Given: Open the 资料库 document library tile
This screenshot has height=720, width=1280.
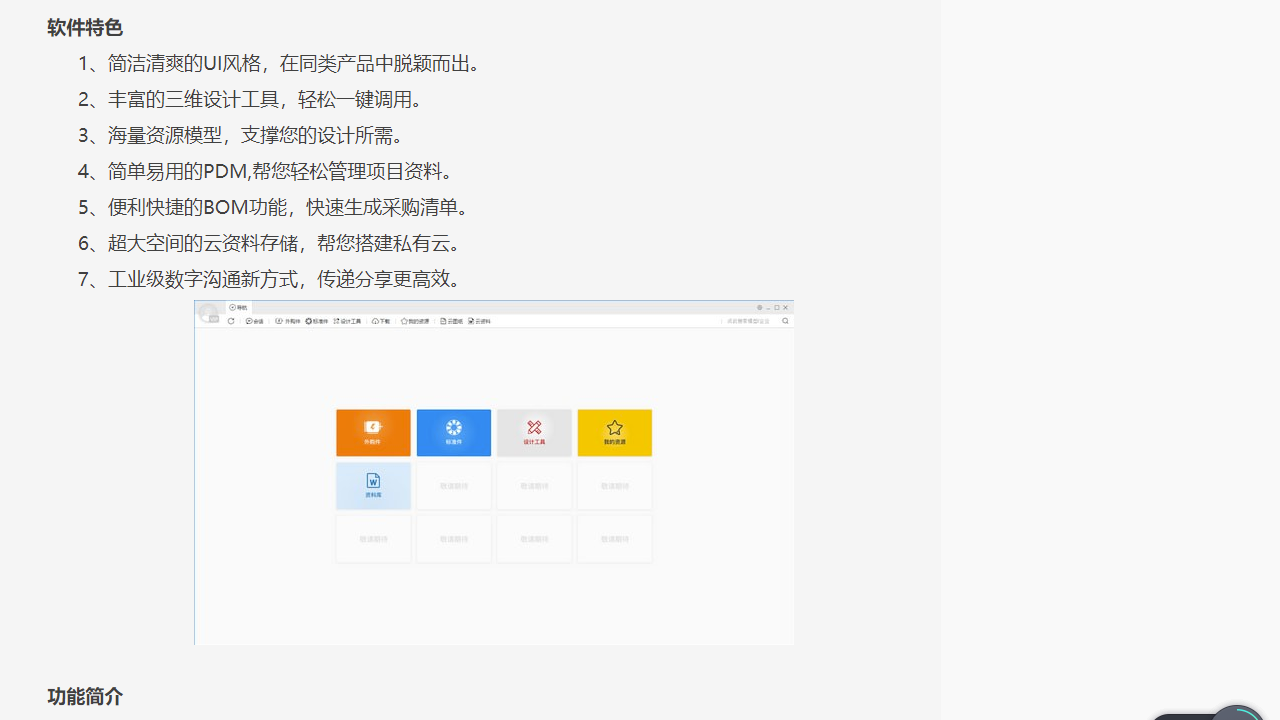Looking at the screenshot, I should 373,485.
